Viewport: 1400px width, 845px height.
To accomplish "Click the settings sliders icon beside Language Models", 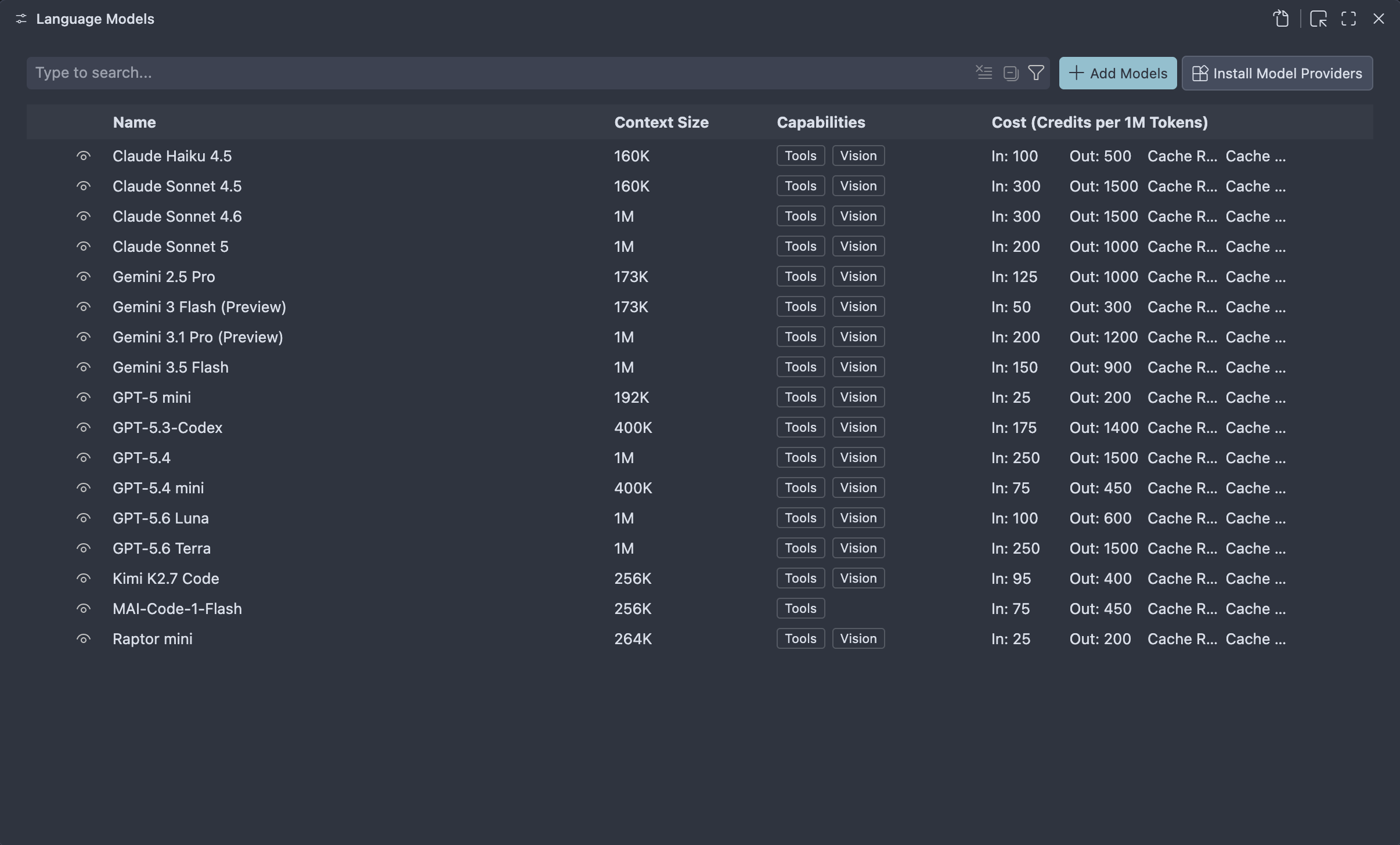I will pyautogui.click(x=21, y=19).
